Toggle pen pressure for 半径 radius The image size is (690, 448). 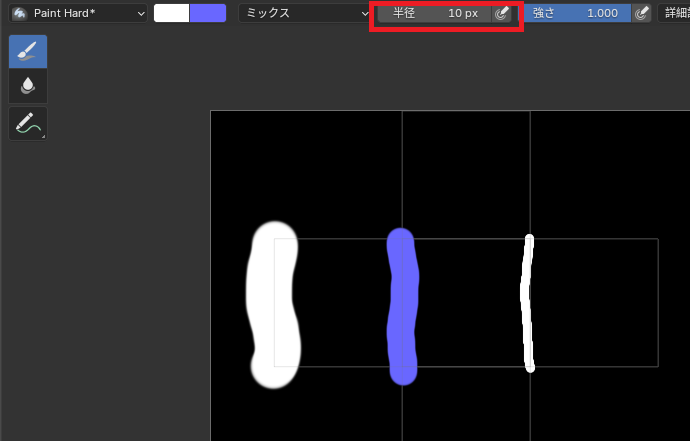501,13
